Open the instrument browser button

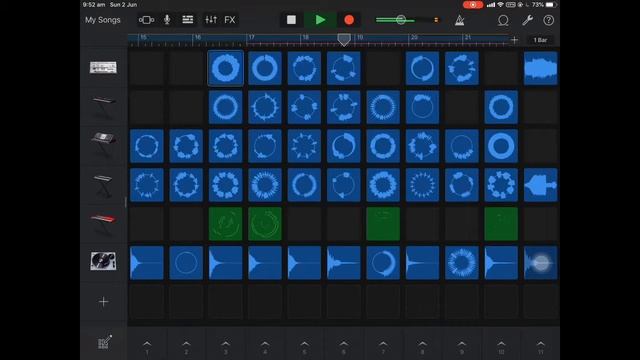point(146,20)
